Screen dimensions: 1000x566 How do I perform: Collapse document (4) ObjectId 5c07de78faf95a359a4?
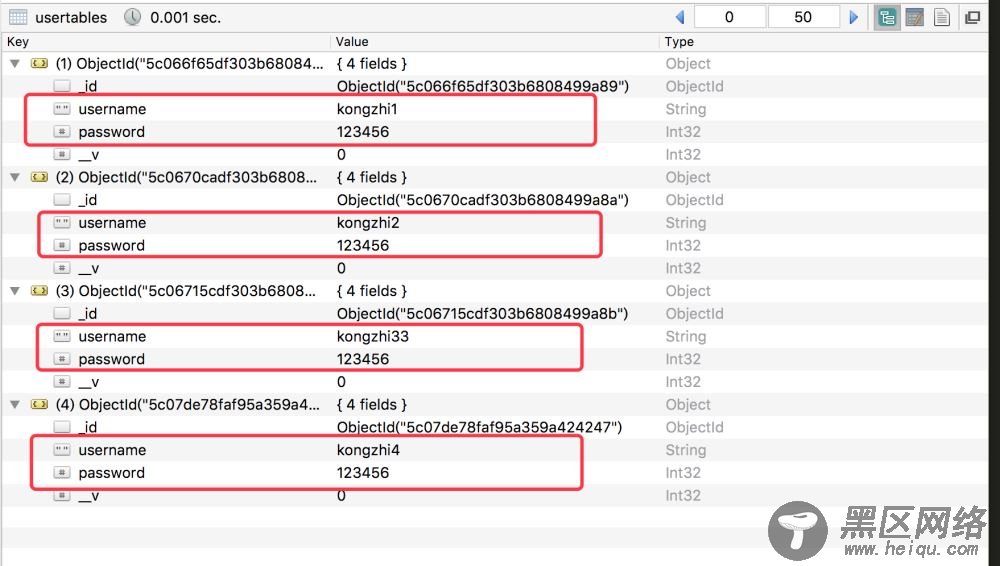click(x=15, y=405)
